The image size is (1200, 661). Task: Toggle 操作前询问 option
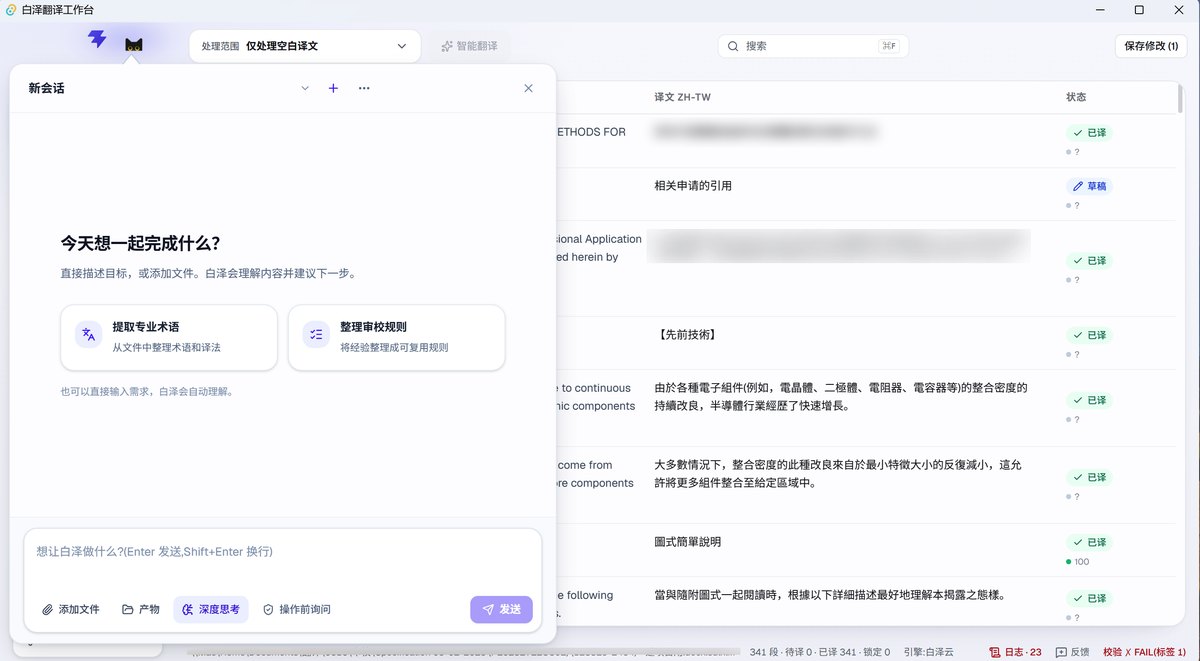point(296,609)
